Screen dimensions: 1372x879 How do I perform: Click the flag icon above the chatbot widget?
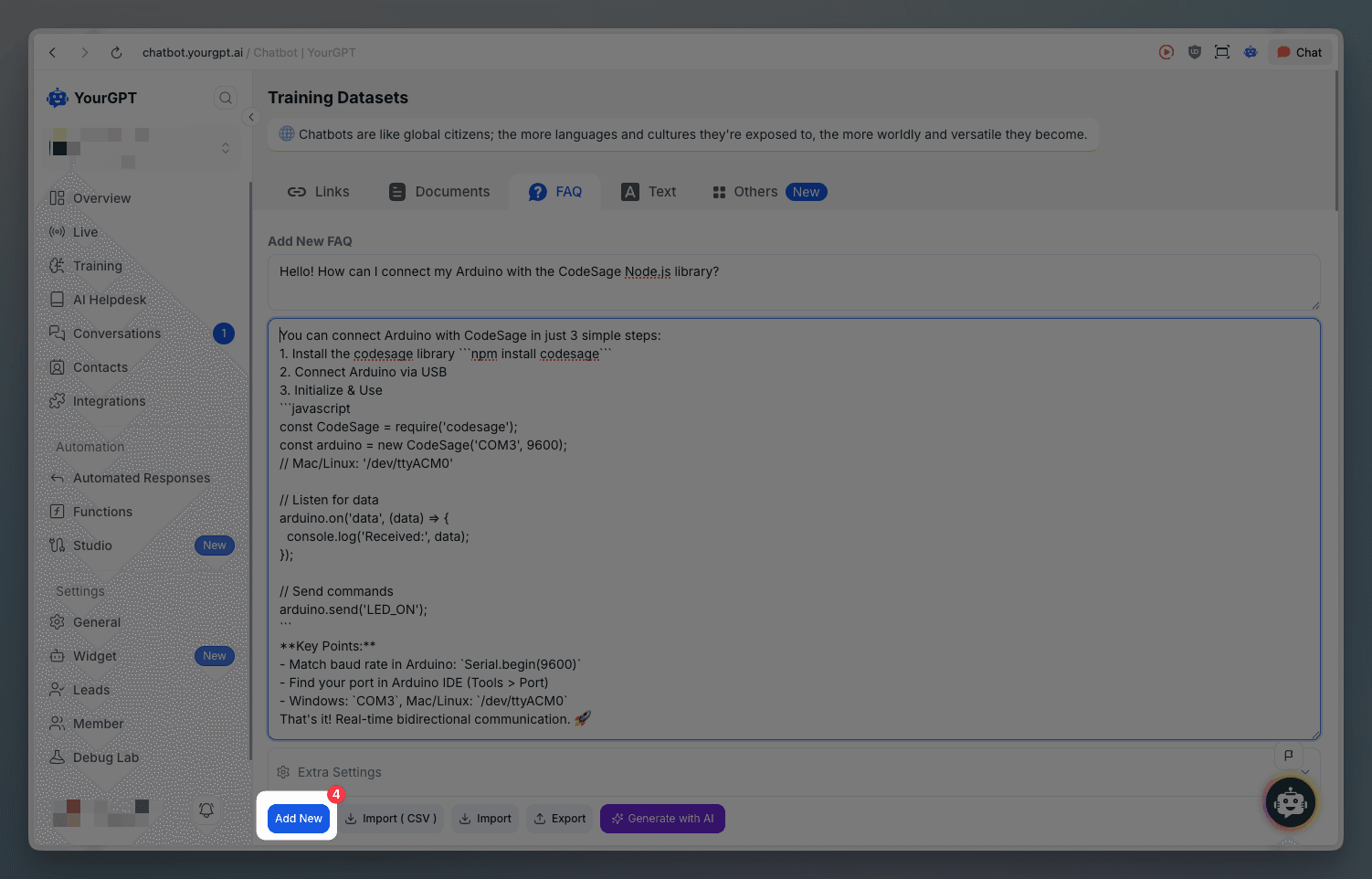pos(1288,756)
